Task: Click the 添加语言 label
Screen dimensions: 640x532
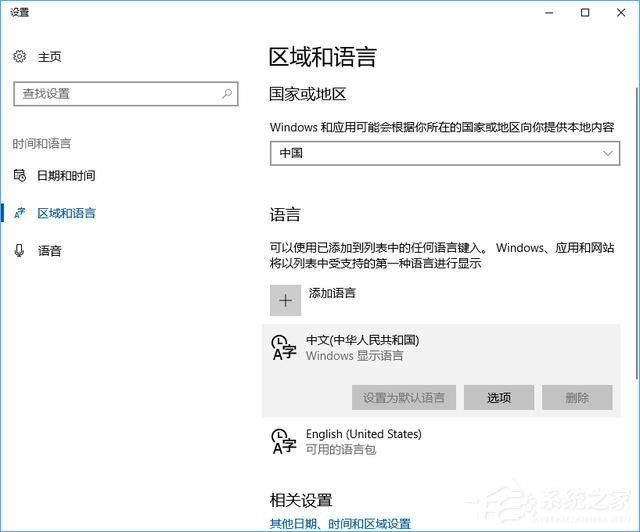Action: click(332, 293)
